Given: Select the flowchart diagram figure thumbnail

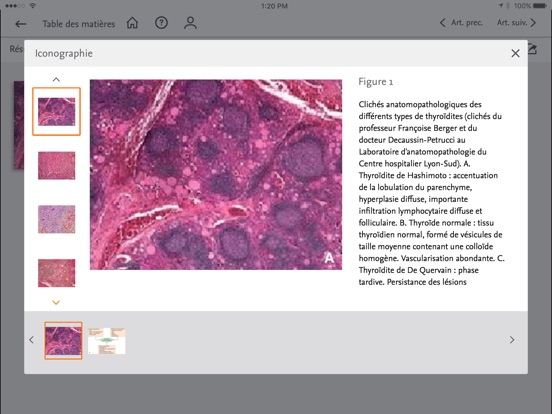Looking at the screenshot, I should click(x=107, y=341).
